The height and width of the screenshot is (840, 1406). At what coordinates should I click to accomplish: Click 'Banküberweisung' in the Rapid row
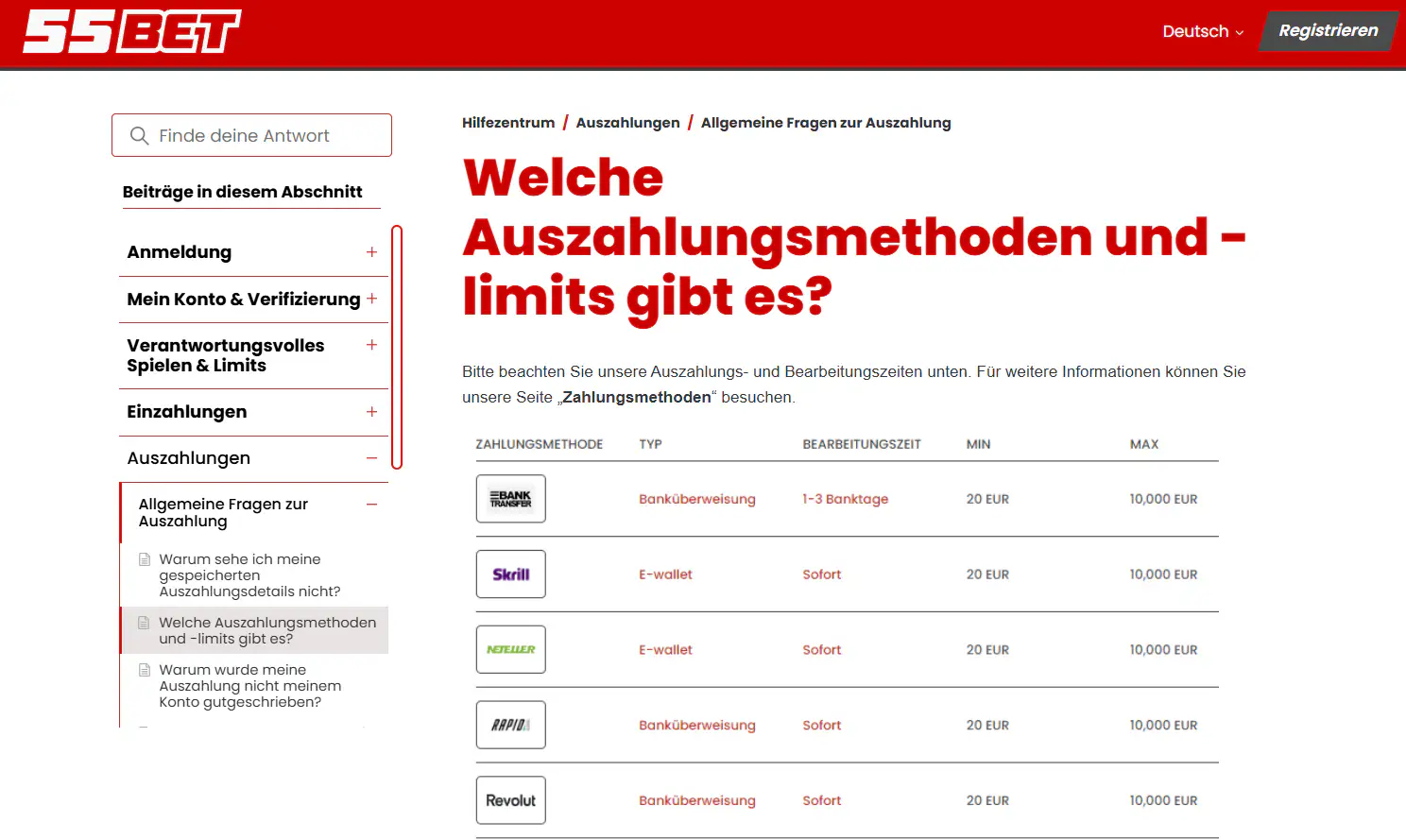click(697, 726)
